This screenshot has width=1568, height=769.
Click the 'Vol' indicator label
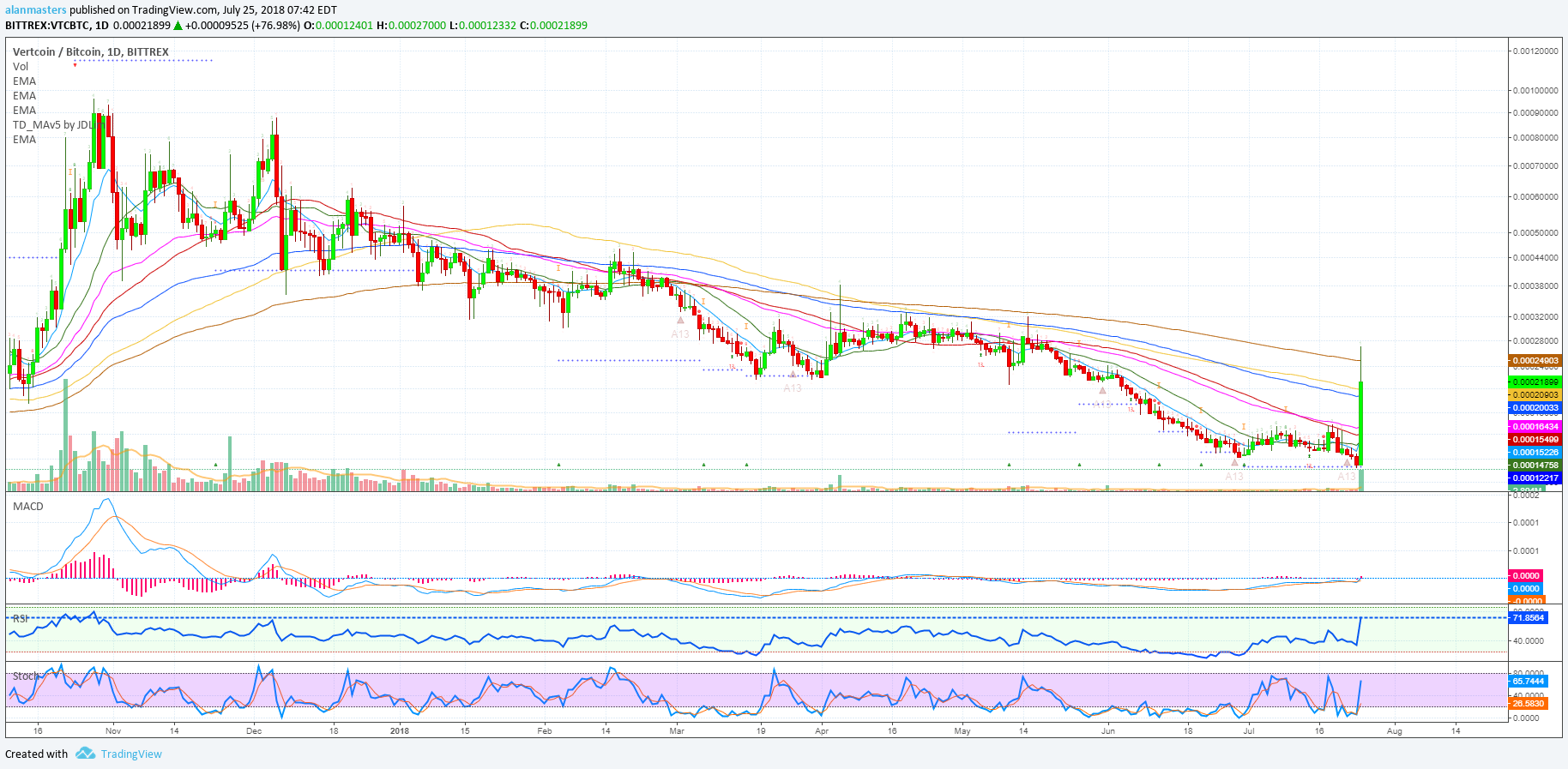(21, 67)
